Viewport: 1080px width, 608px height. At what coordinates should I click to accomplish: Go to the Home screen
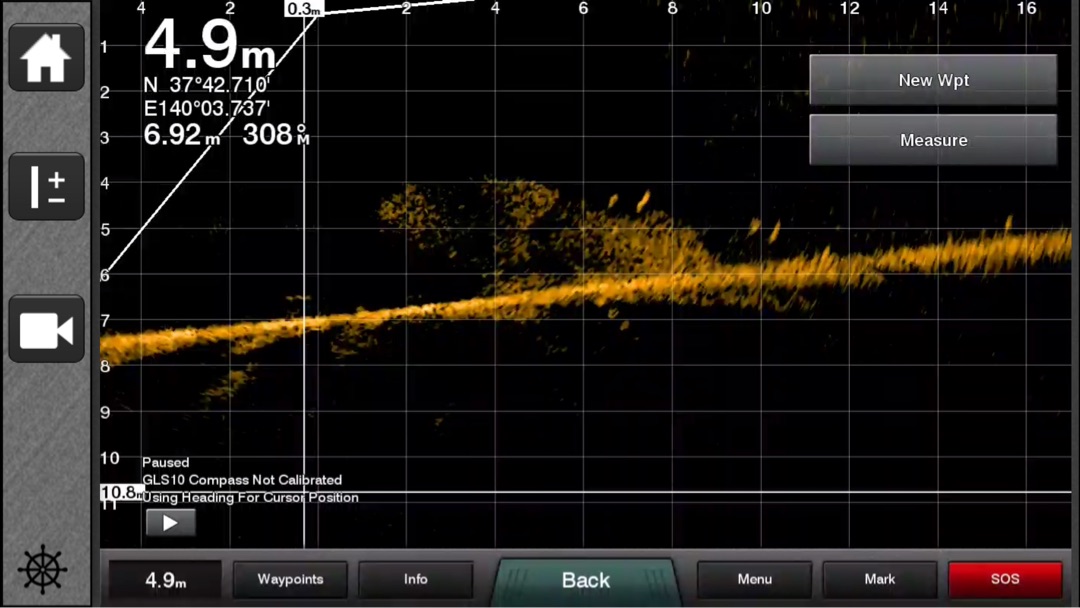click(46, 58)
